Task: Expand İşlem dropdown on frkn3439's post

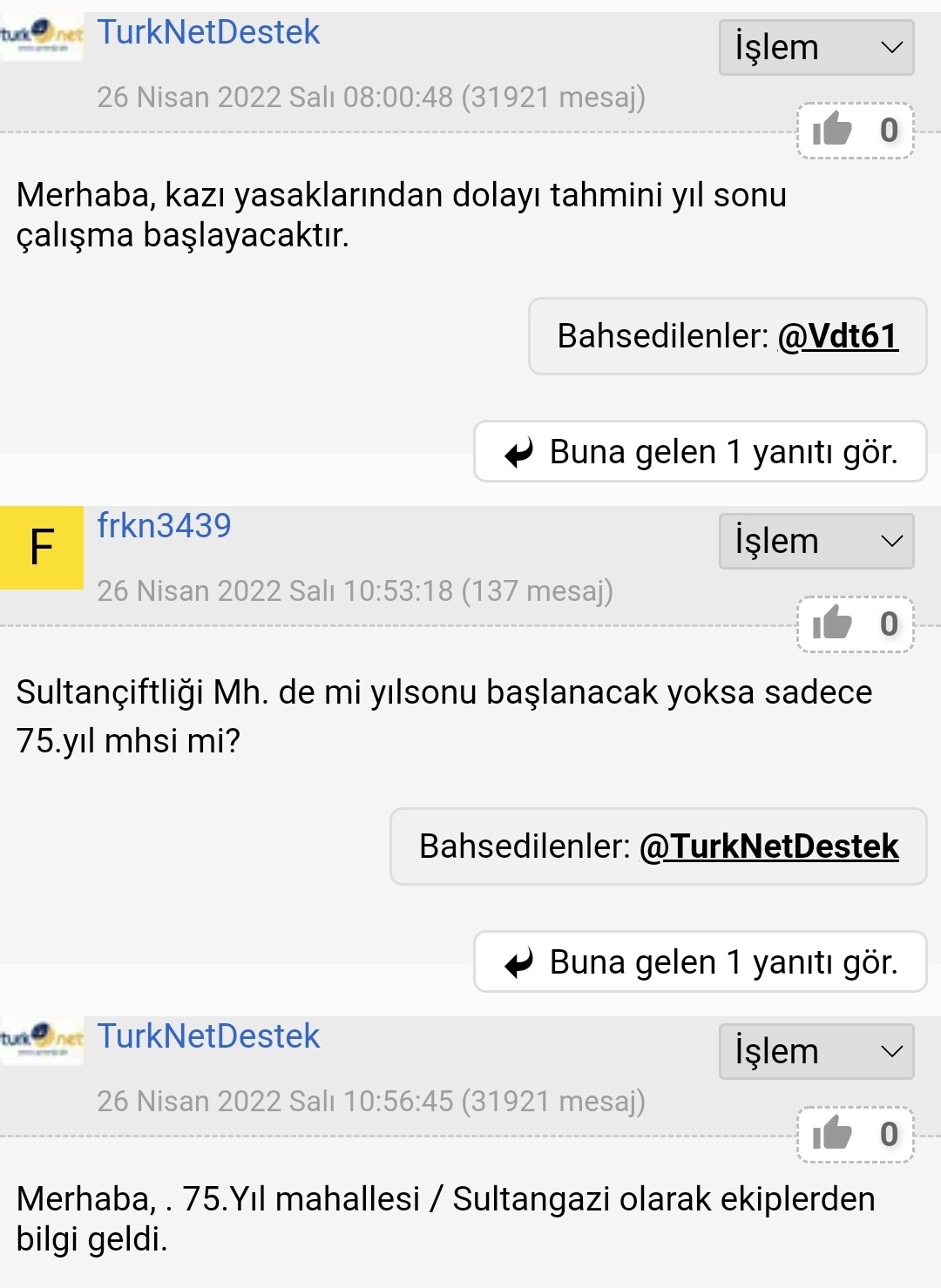Action: pos(816,541)
